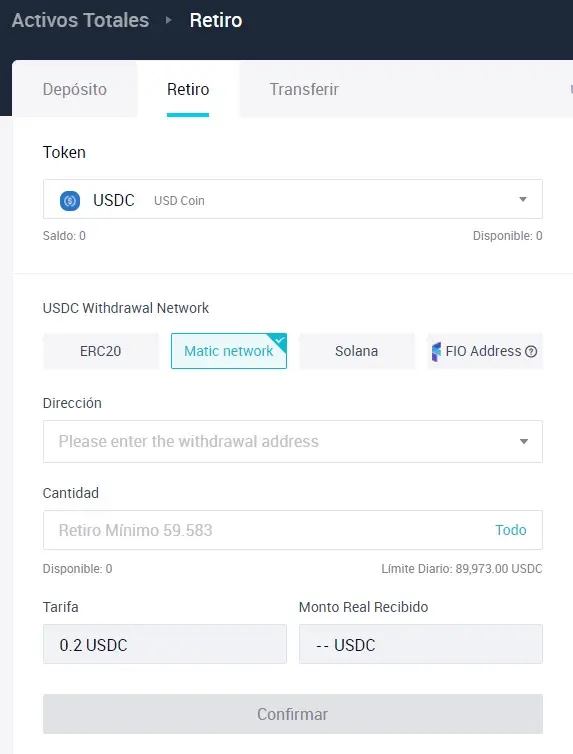573x754 pixels.
Task: Switch to the Transferir tab
Action: point(304,89)
